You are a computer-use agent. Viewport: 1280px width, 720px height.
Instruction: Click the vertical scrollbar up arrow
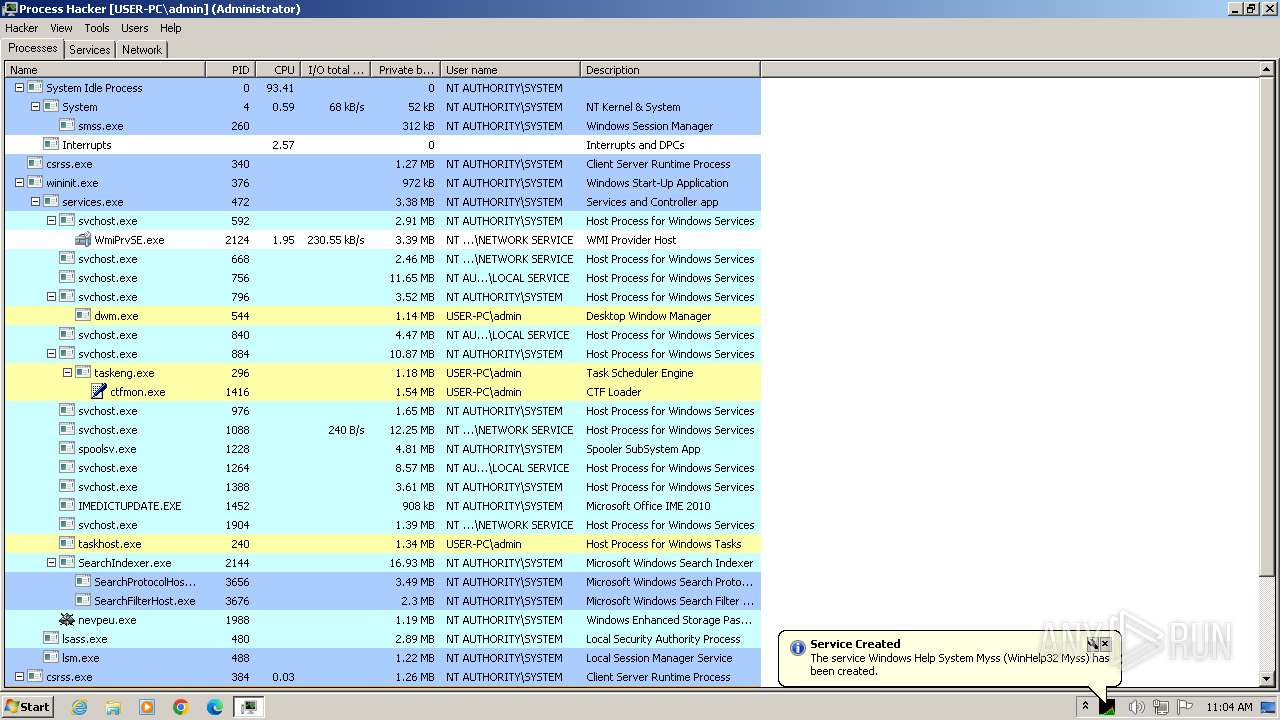click(1267, 70)
